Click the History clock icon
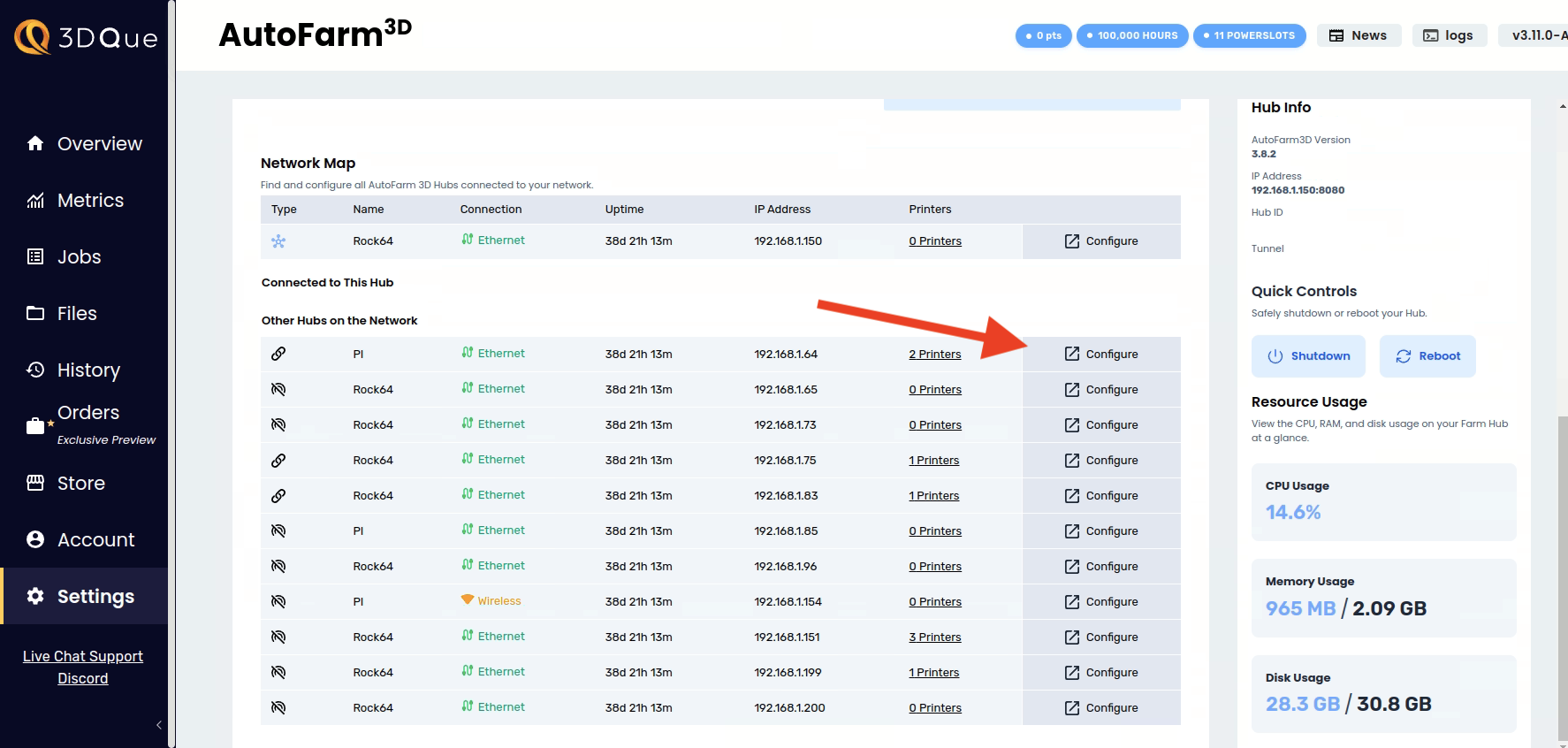The image size is (1568, 748). (x=35, y=370)
